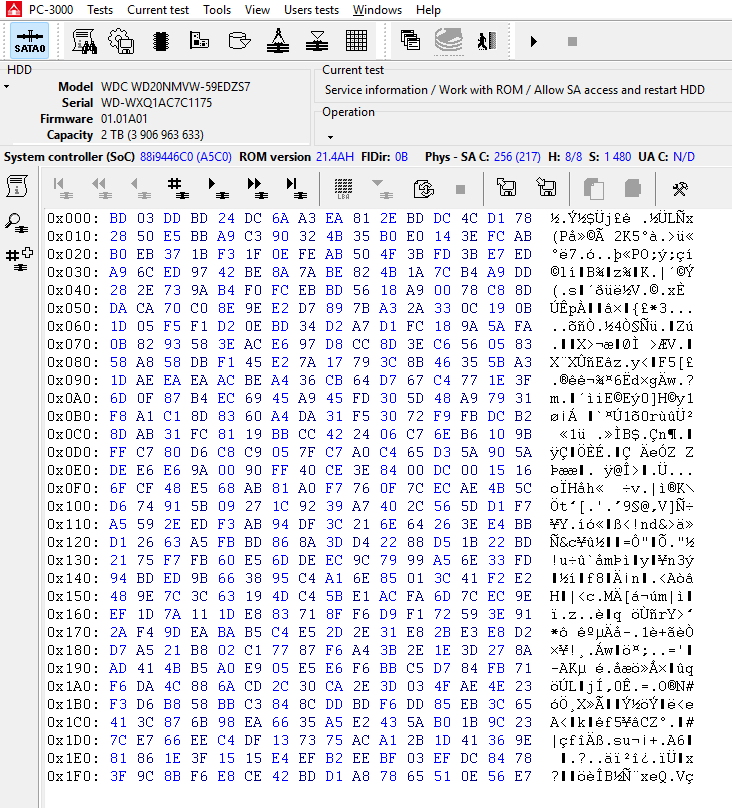Click the go to sector number icon
Image resolution: width=732 pixels, height=808 pixels.
pyautogui.click(x=174, y=187)
